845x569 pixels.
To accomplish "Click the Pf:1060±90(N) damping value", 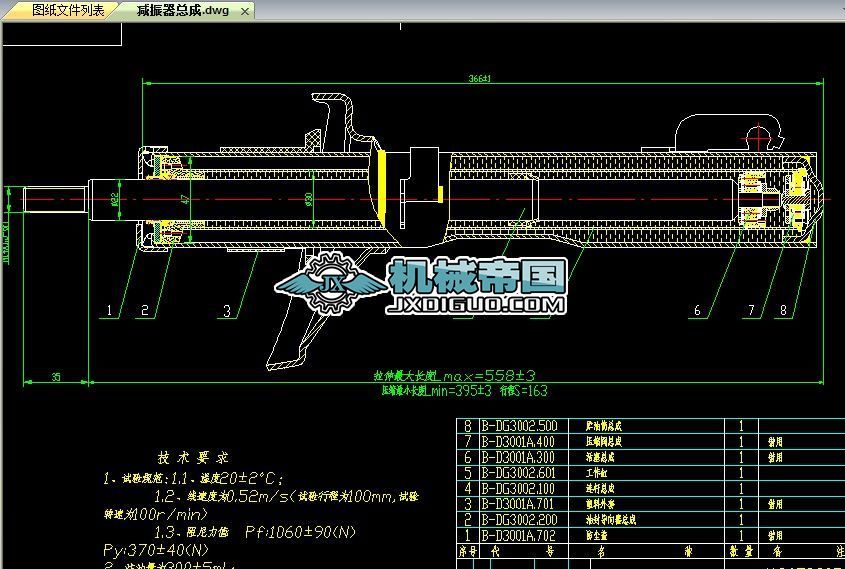I will 300,532.
